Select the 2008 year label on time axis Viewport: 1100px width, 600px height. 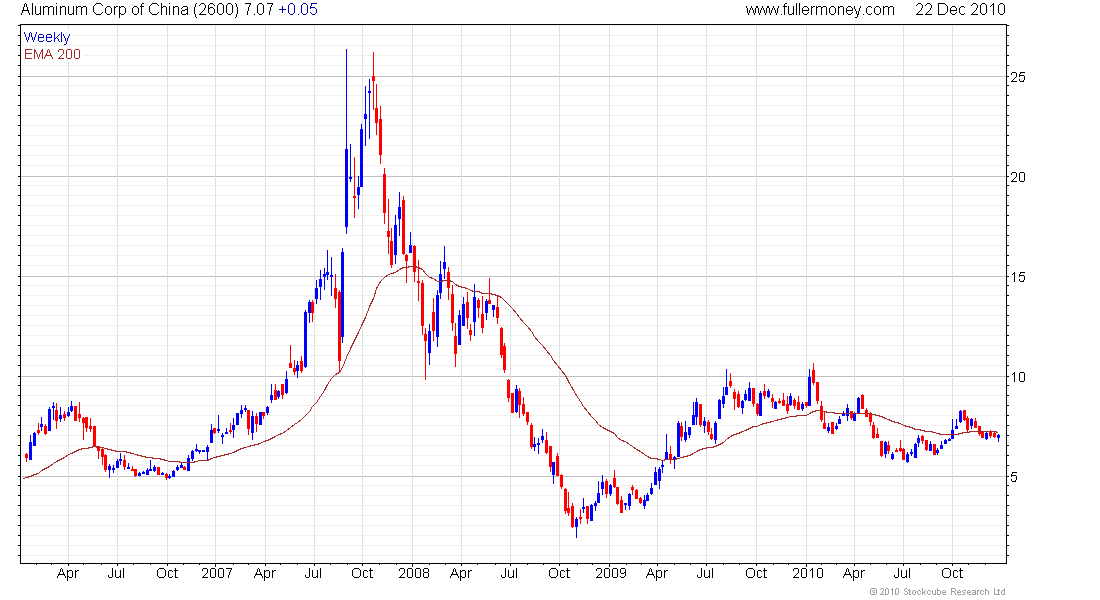(414, 573)
